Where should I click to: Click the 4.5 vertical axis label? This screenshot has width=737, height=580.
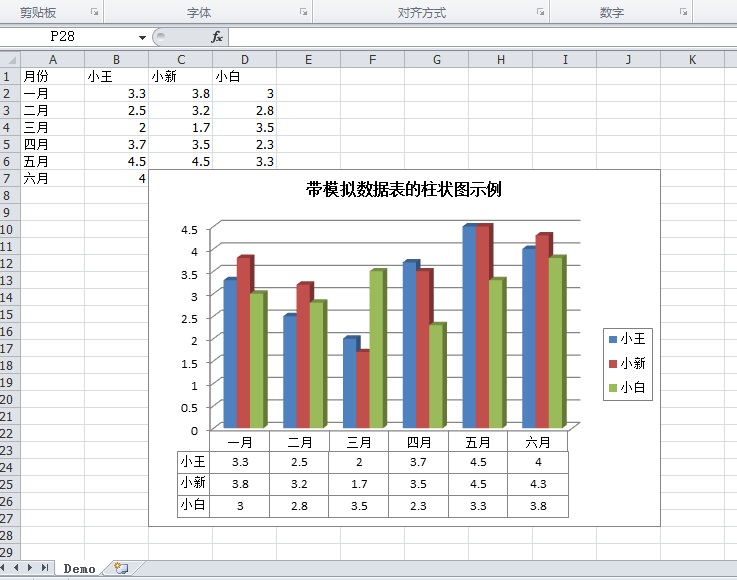tap(189, 230)
